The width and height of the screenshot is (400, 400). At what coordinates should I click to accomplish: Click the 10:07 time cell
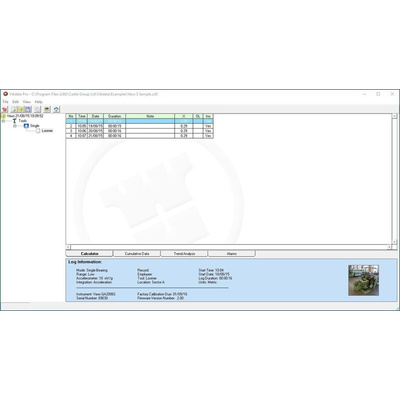pos(82,136)
